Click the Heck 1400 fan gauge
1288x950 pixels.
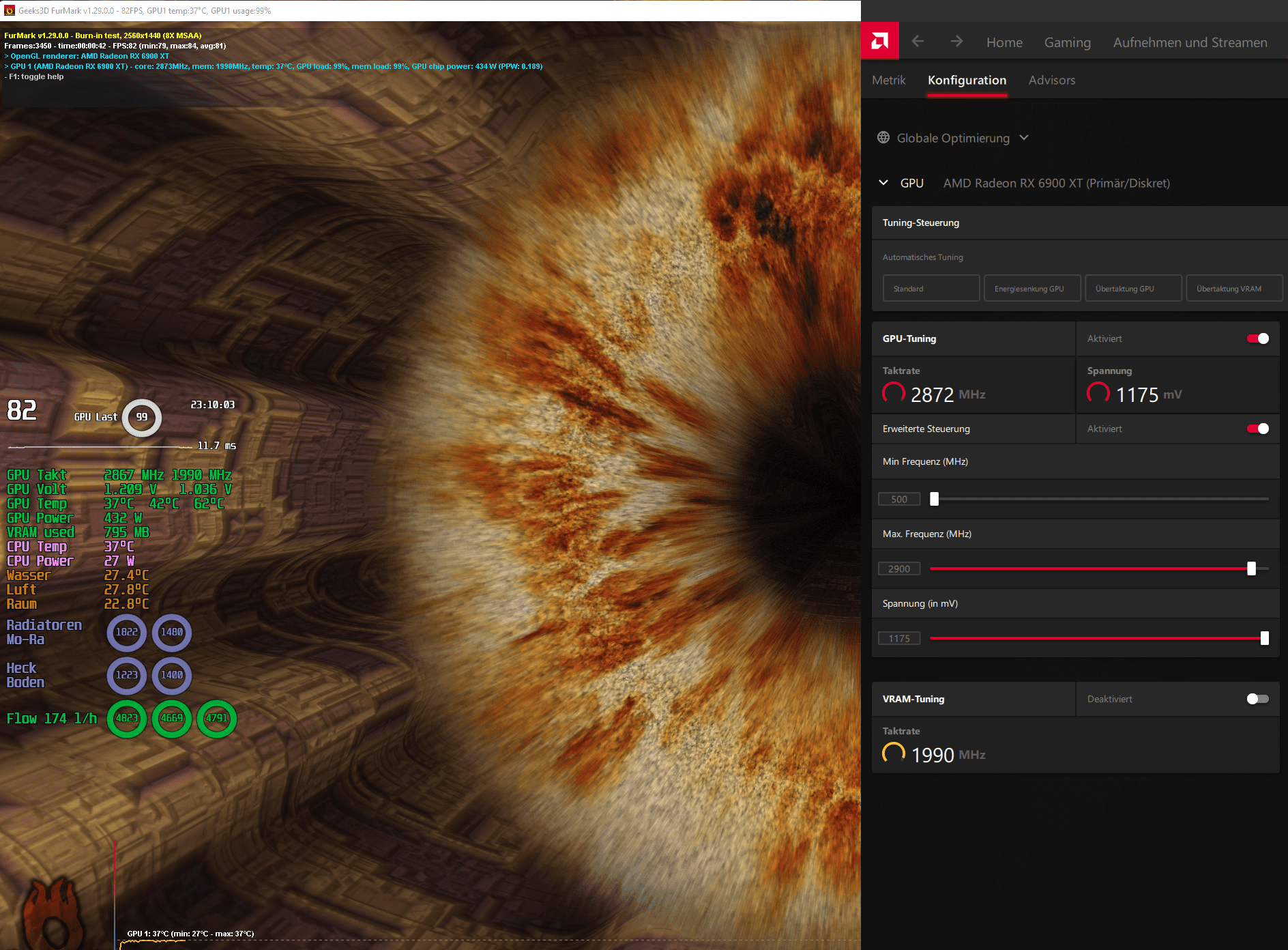point(172,675)
